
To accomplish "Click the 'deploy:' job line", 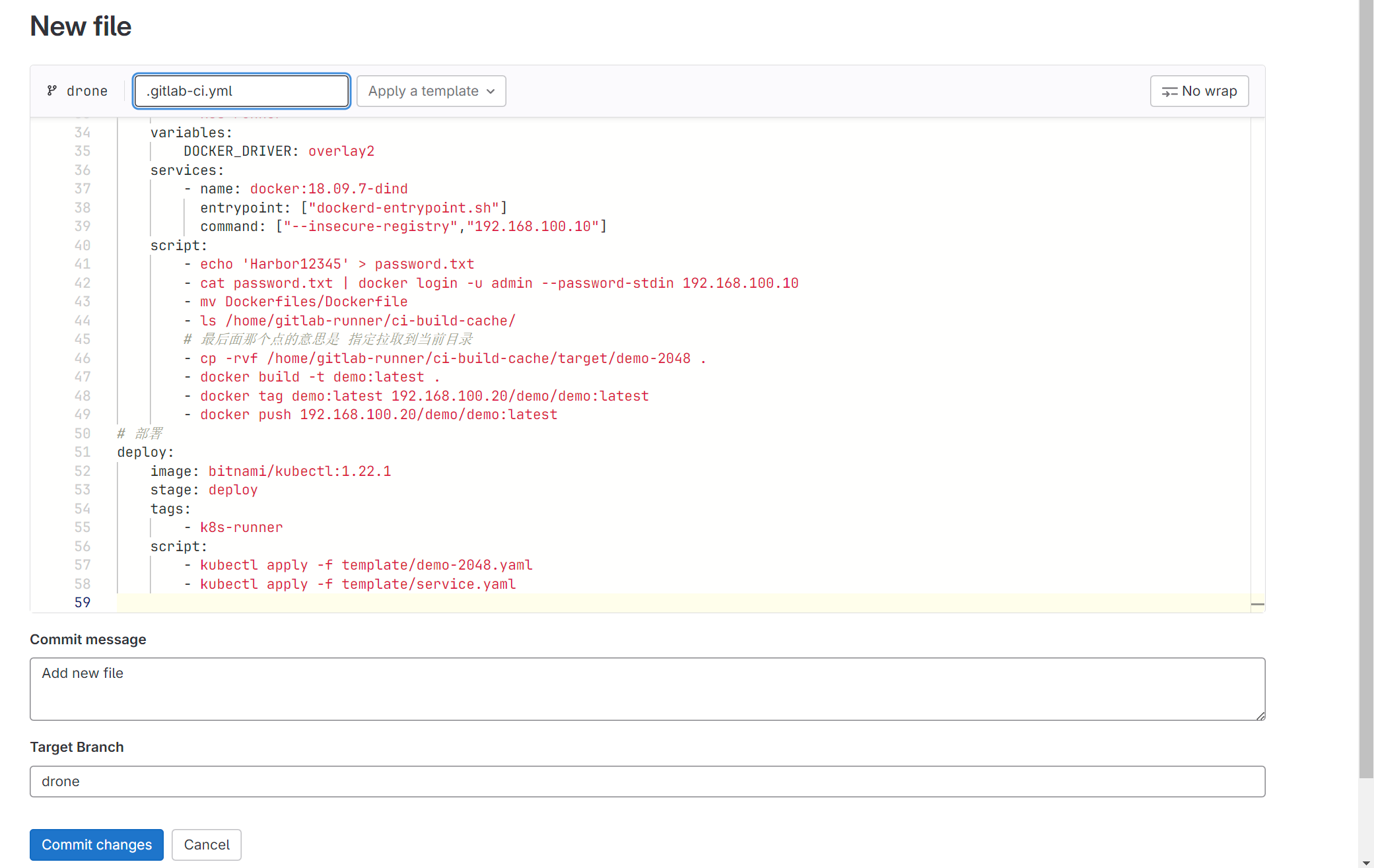I will 145,452.
